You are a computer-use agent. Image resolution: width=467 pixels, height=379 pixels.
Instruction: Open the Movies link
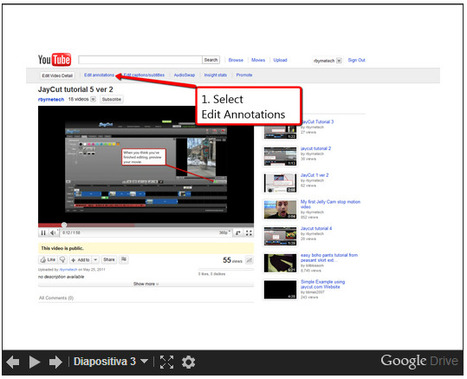coord(258,60)
